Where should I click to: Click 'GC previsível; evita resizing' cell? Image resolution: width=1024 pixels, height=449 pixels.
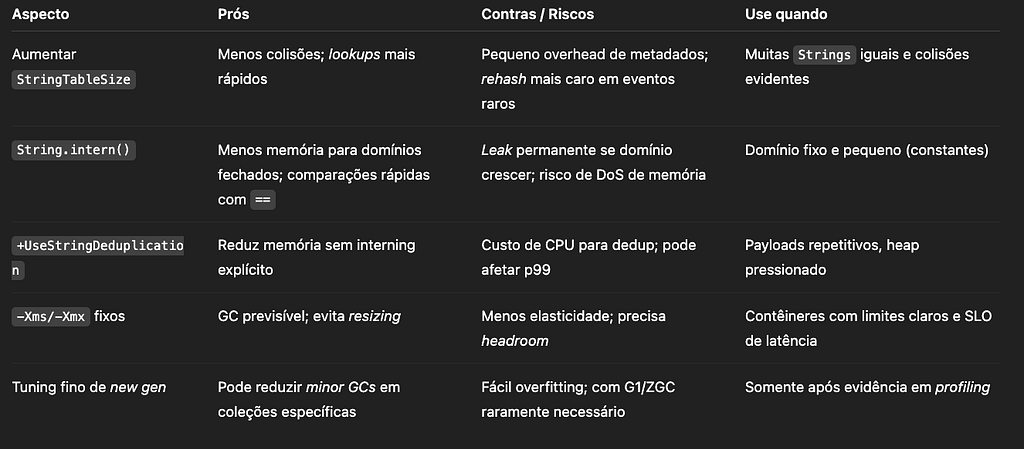tap(309, 317)
